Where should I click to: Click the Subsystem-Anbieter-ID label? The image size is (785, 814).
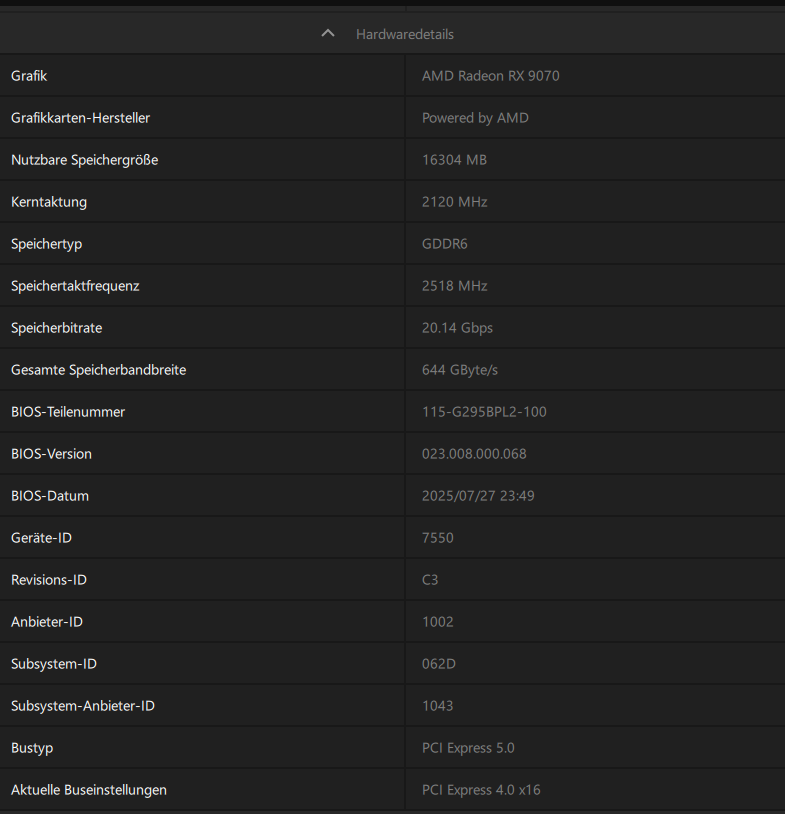coord(83,707)
